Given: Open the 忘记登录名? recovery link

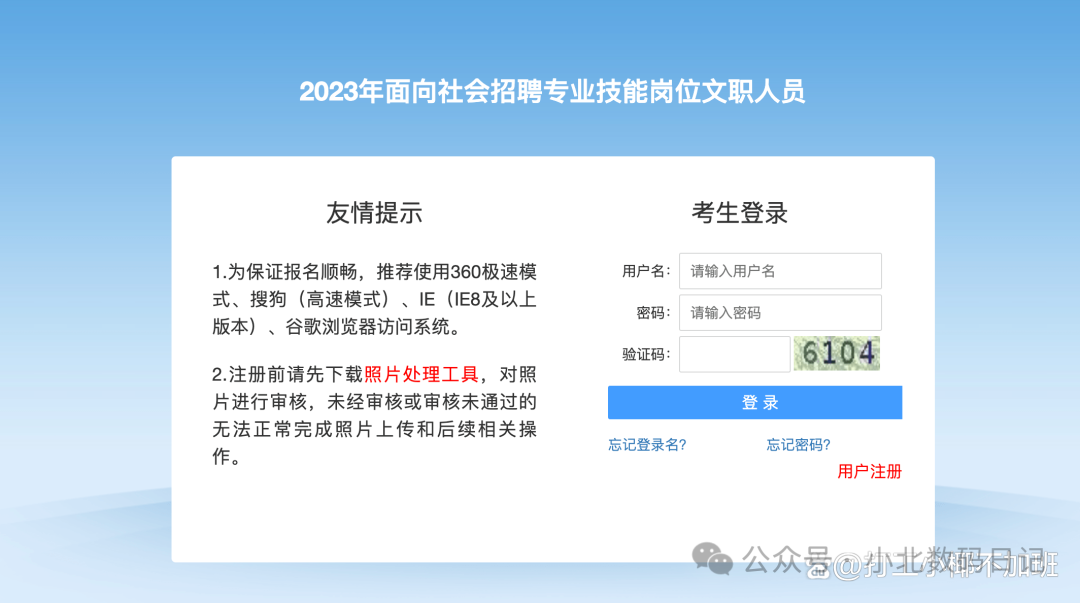Looking at the screenshot, I should pyautogui.click(x=645, y=444).
